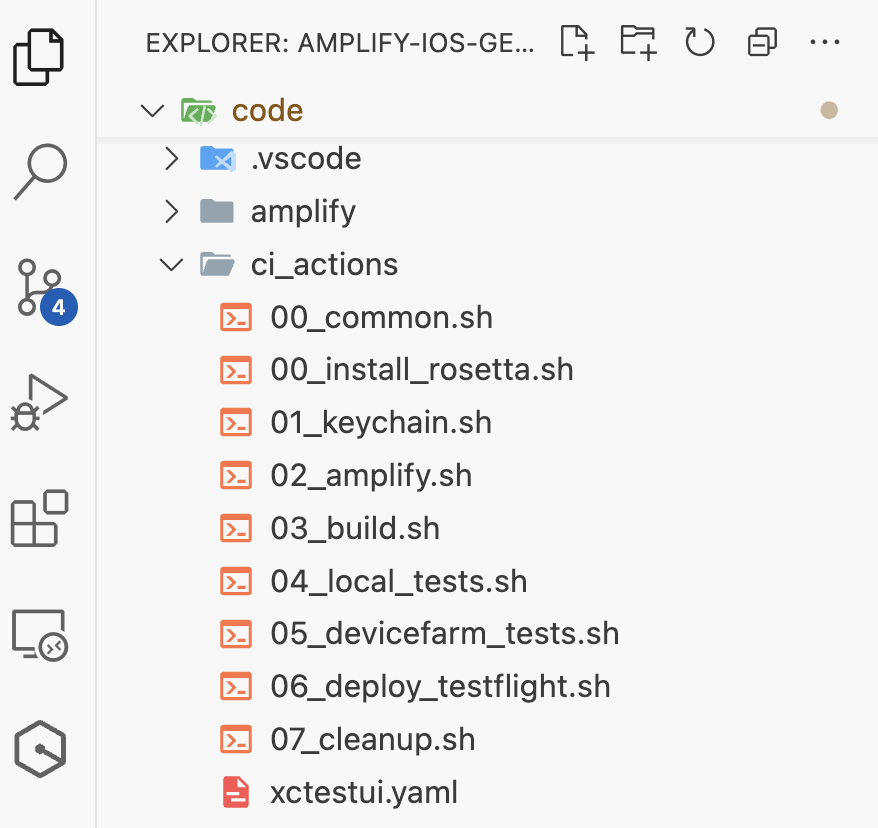Click the New File icon
The width and height of the screenshot is (878, 828).
pyautogui.click(x=575, y=42)
